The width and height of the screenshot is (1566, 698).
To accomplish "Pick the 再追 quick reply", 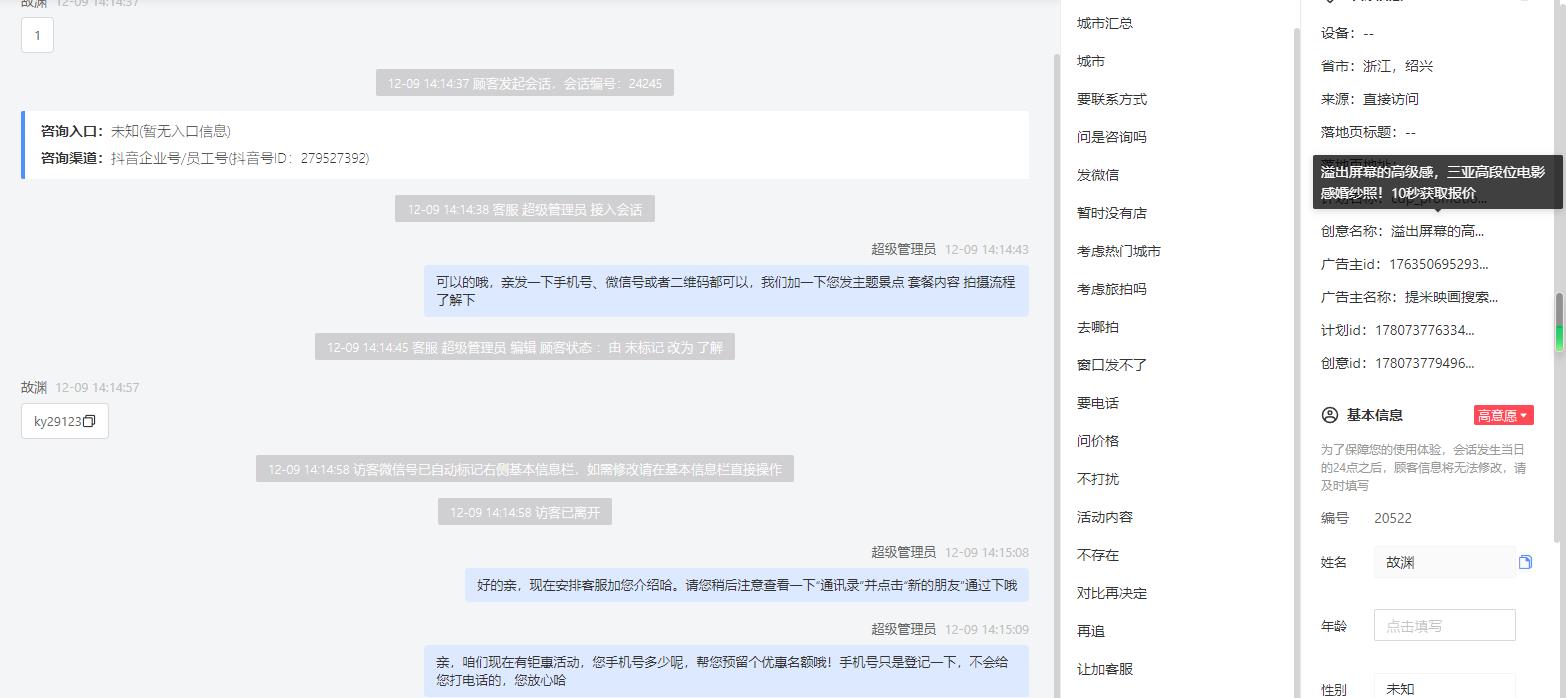I will click(1091, 631).
